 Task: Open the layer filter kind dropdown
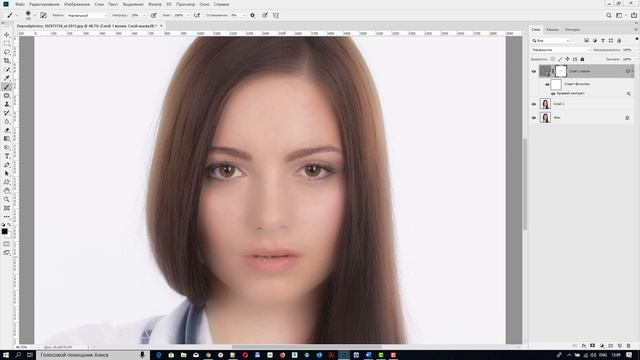click(x=551, y=40)
